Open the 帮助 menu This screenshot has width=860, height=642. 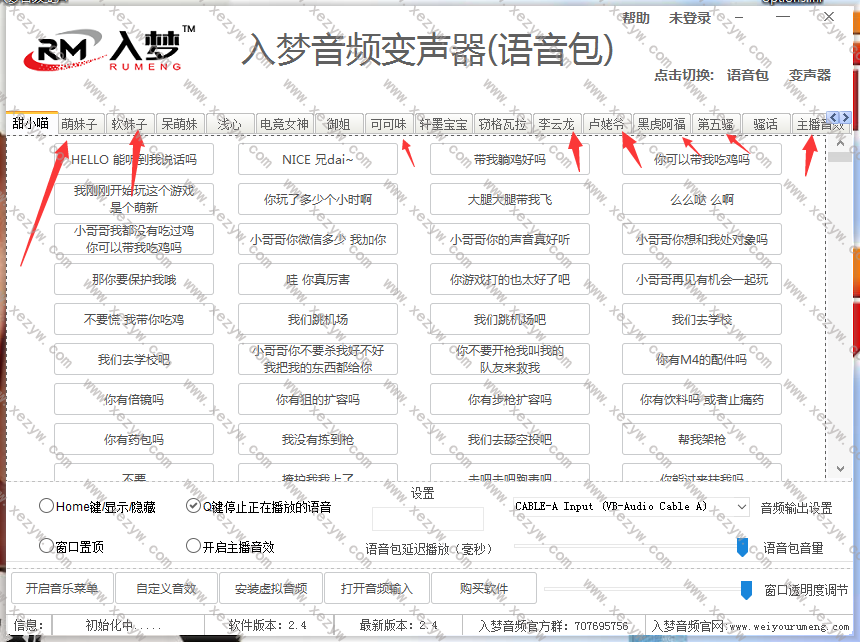pos(636,18)
